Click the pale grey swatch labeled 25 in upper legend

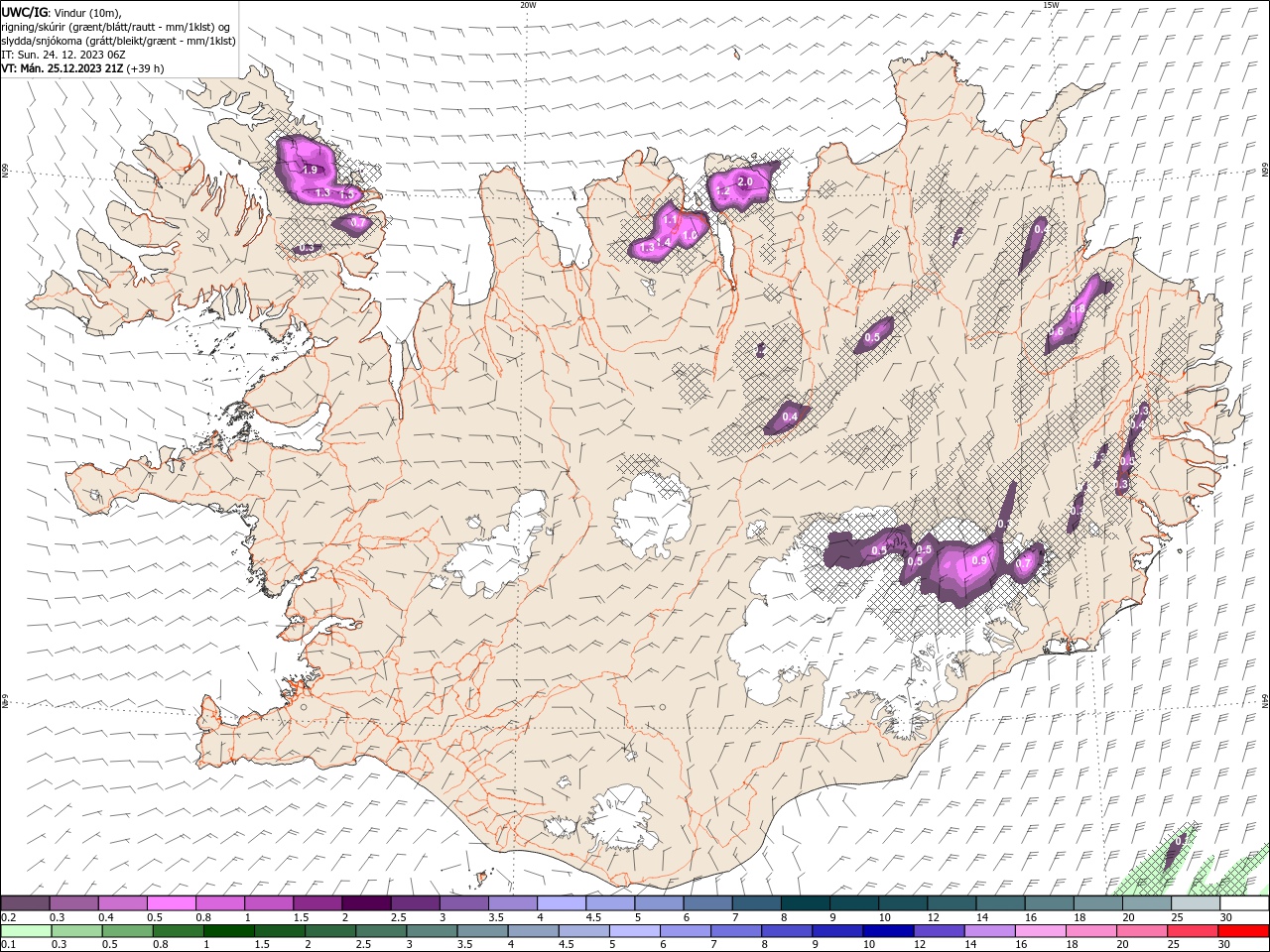1195,903
